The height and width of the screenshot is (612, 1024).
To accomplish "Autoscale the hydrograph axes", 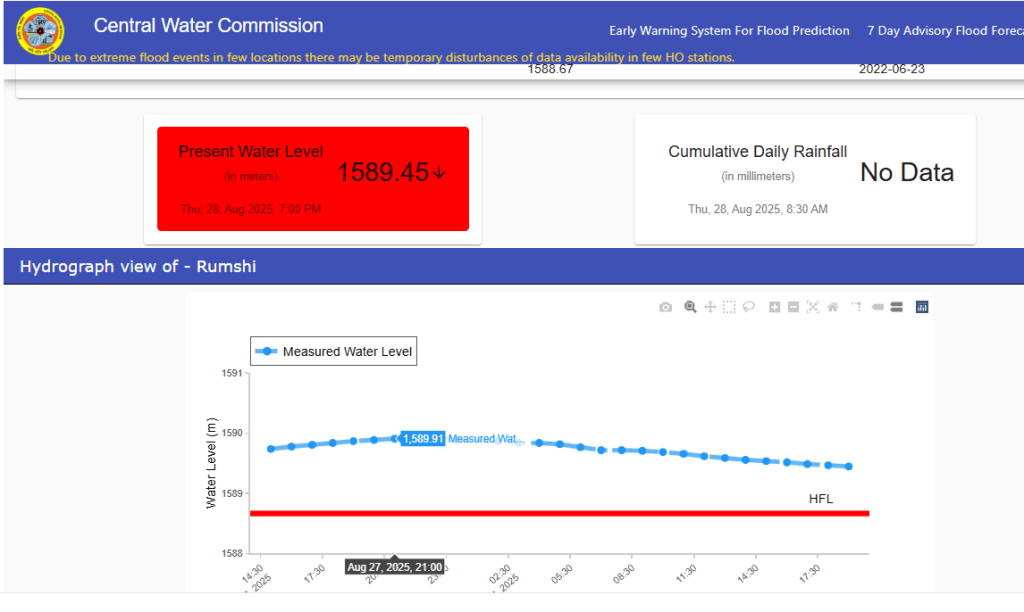I will point(813,307).
